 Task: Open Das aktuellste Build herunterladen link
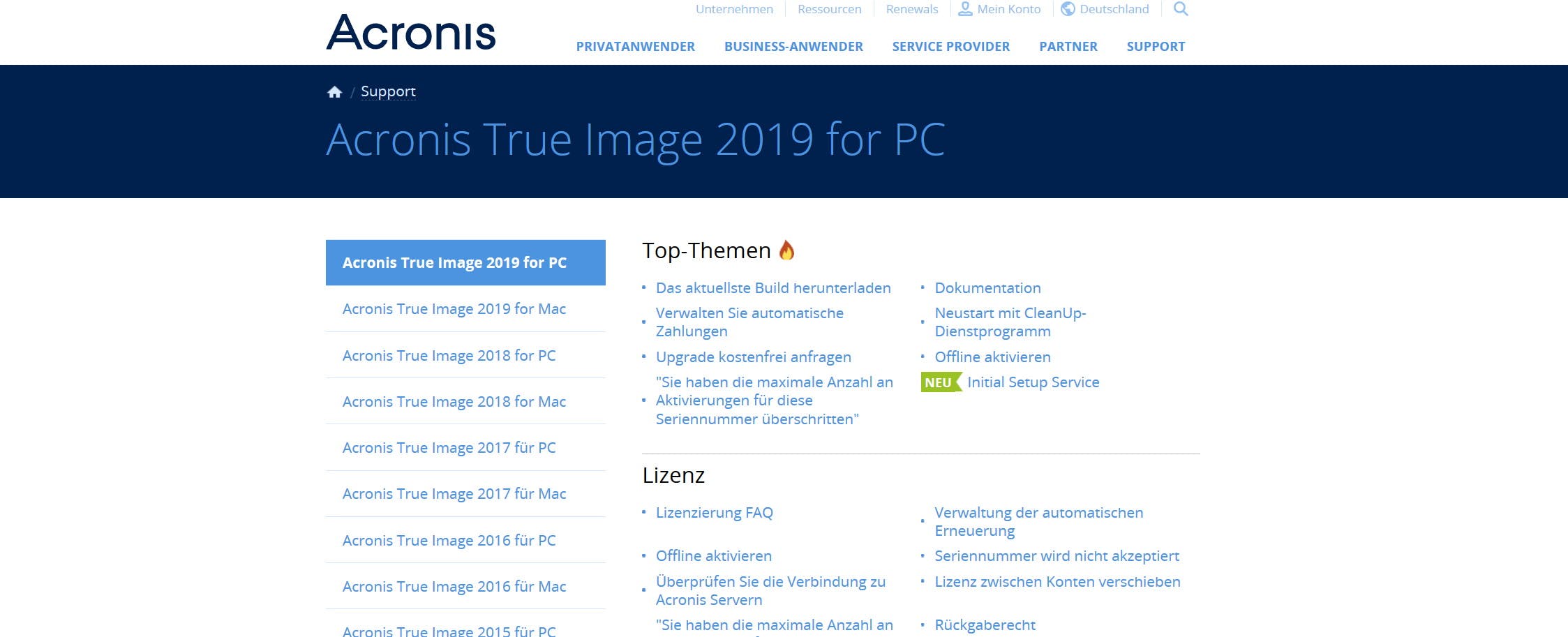coord(773,288)
